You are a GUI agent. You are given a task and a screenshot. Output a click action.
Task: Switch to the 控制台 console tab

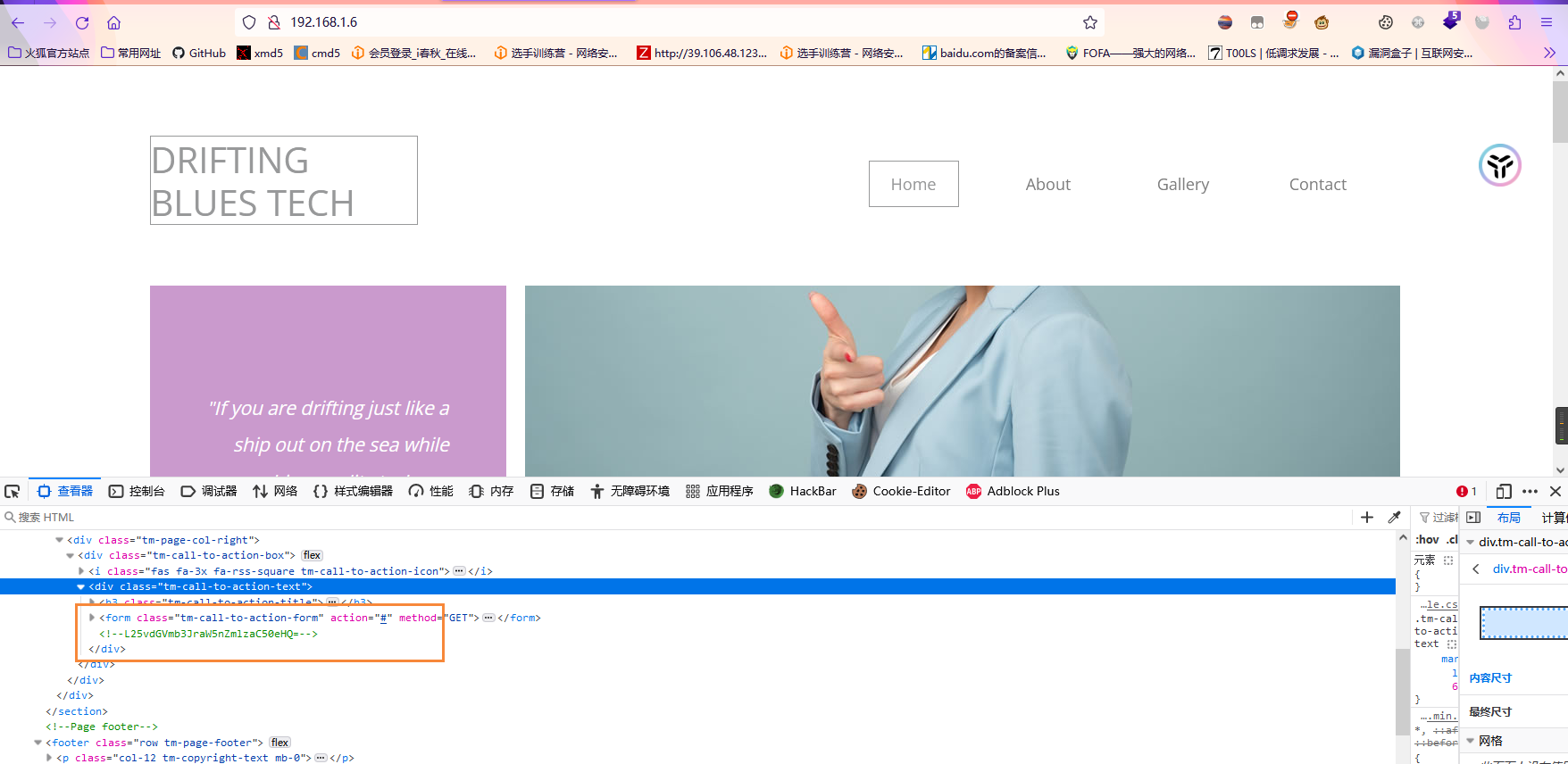(137, 491)
